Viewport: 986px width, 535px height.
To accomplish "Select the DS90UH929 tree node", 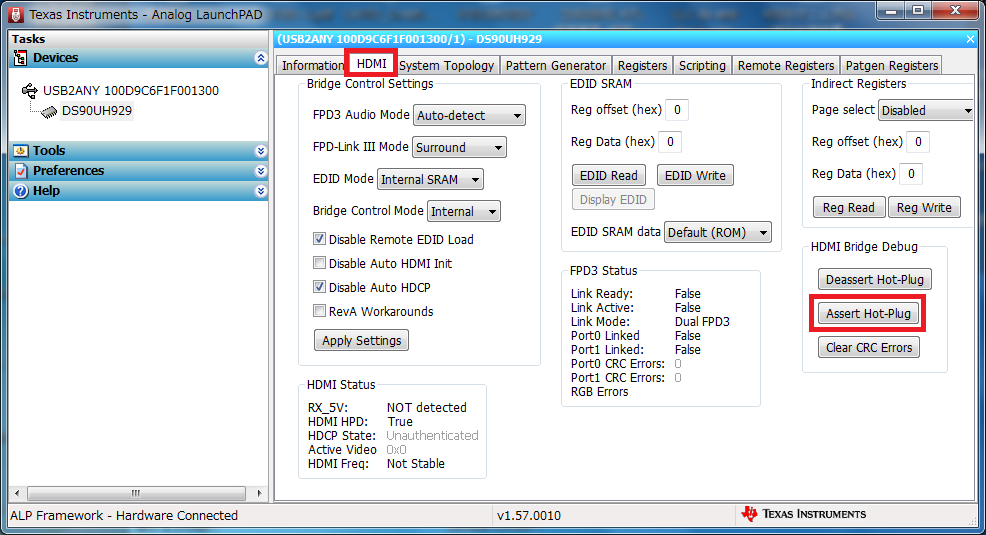I will (x=97, y=111).
